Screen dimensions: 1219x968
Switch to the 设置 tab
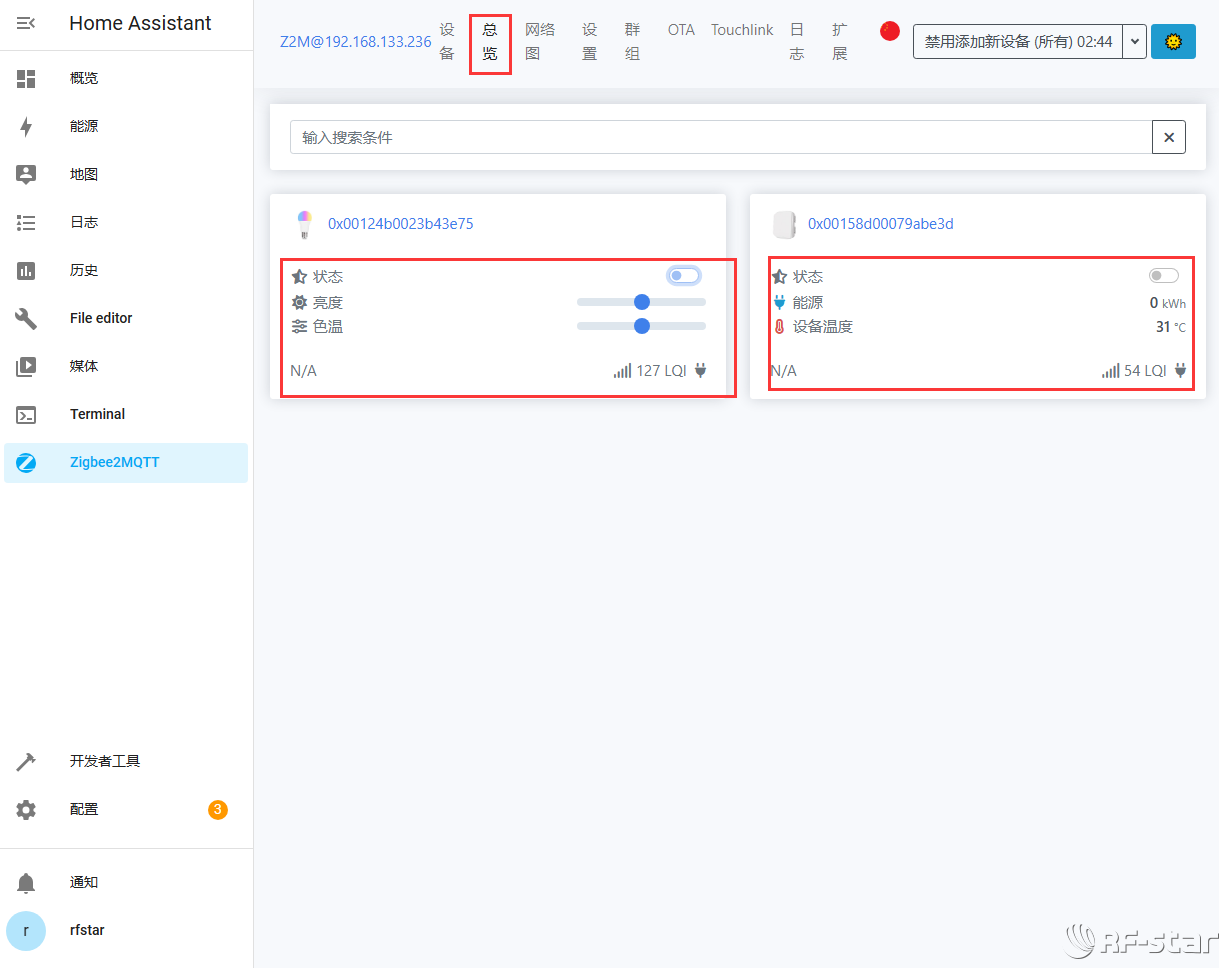(589, 42)
